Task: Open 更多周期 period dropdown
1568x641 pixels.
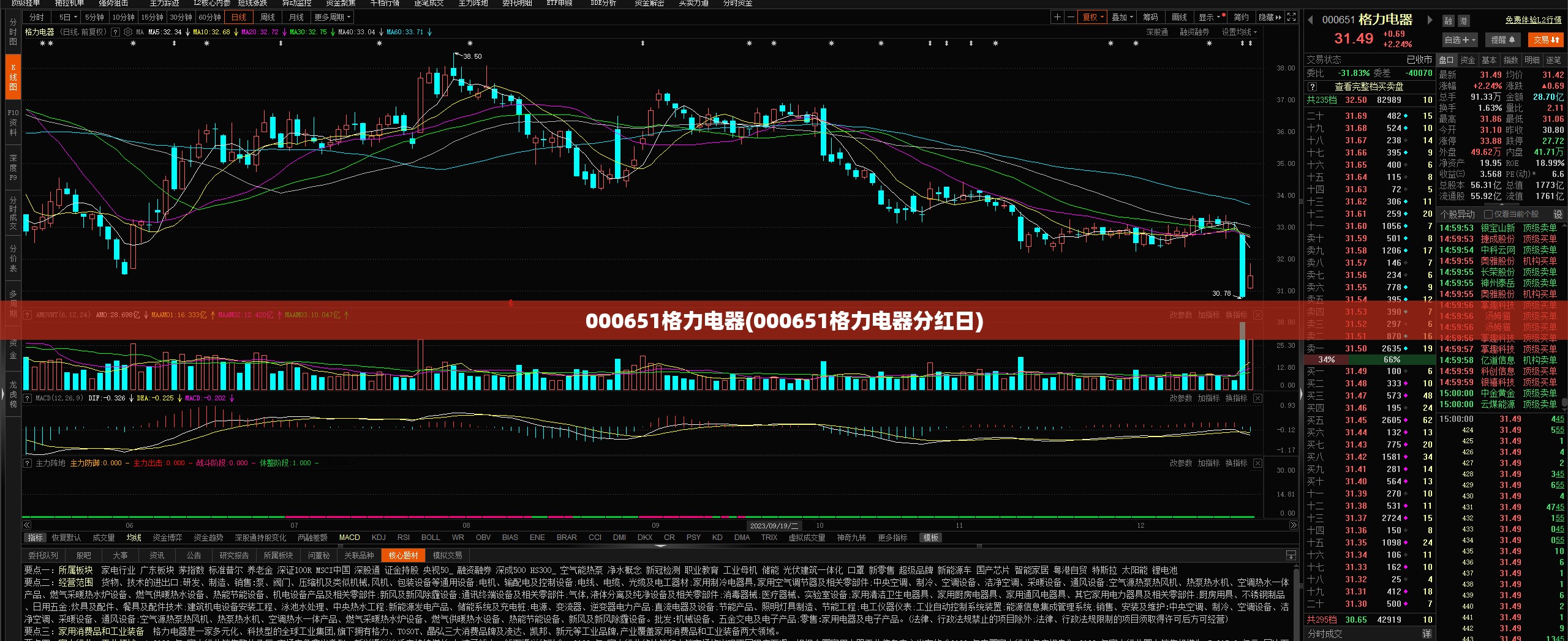Action: [332, 17]
